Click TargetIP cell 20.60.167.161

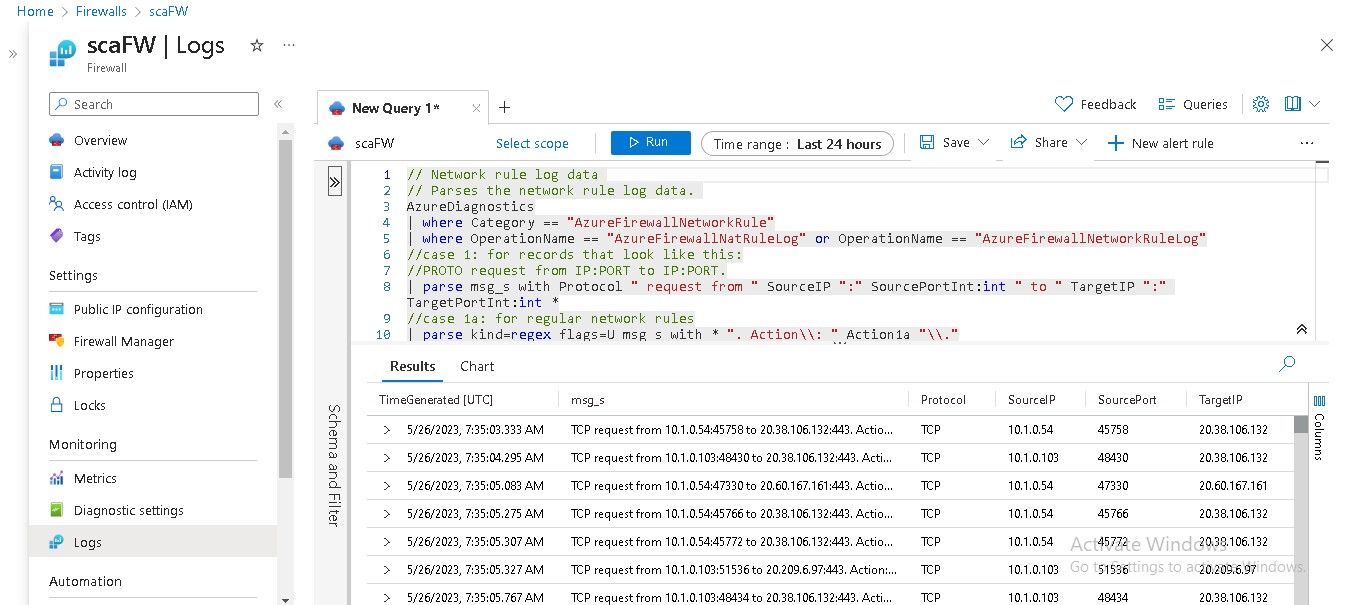[x=1233, y=486]
